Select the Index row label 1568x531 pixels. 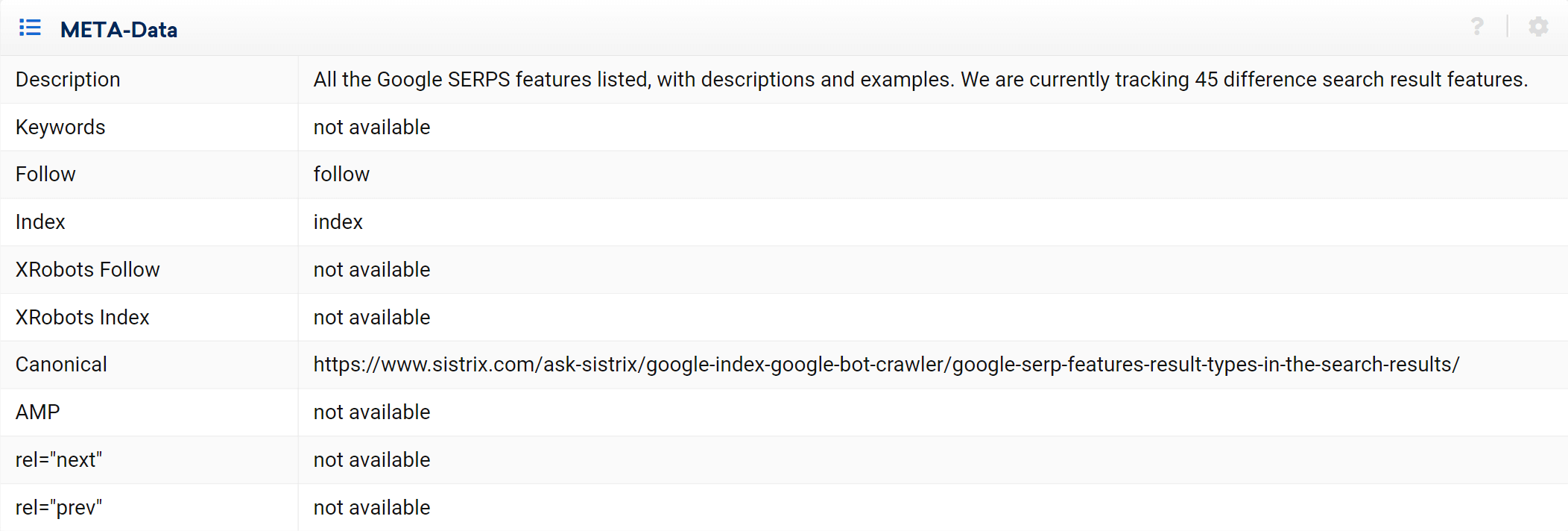pyautogui.click(x=40, y=222)
